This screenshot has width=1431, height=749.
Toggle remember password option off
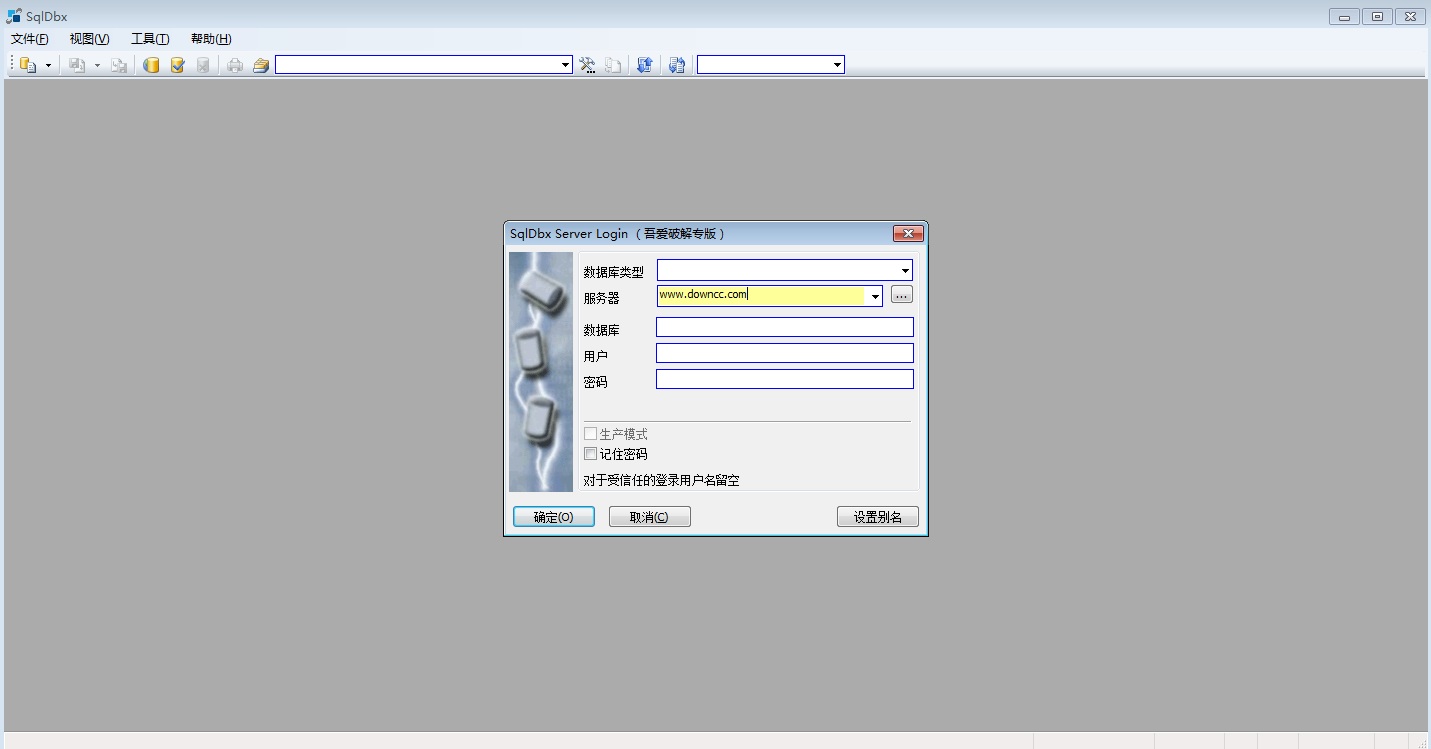[590, 453]
